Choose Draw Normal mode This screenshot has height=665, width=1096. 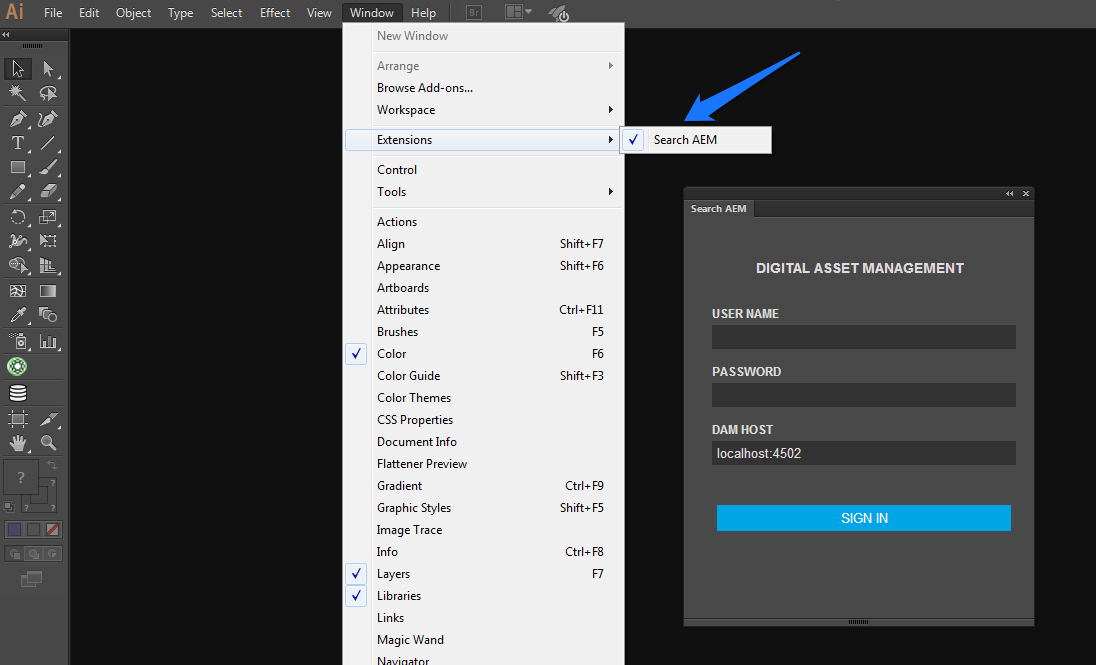[x=14, y=554]
